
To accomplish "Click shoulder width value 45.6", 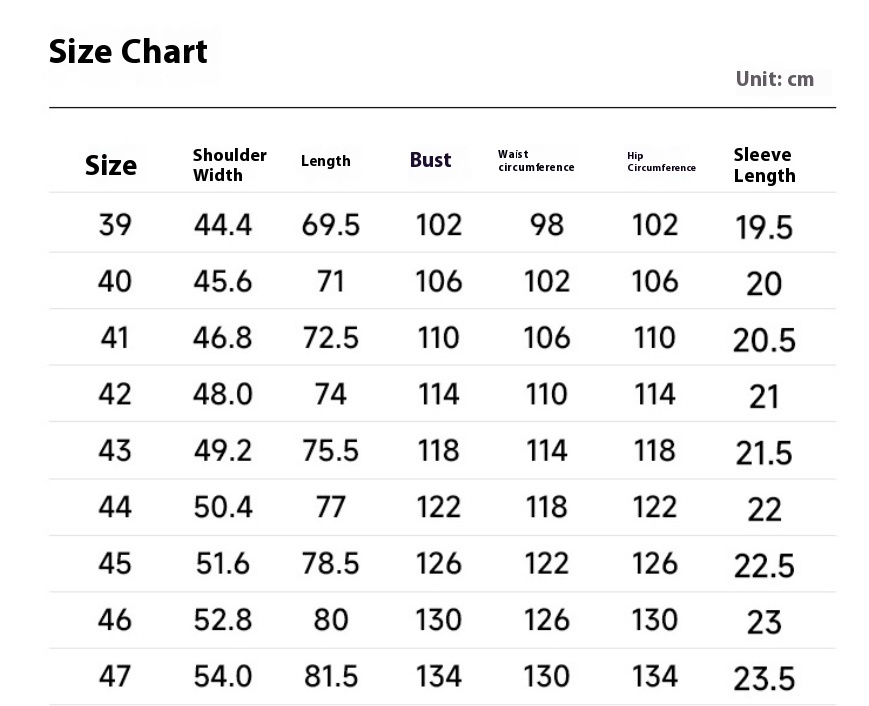I will pyautogui.click(x=223, y=282).
